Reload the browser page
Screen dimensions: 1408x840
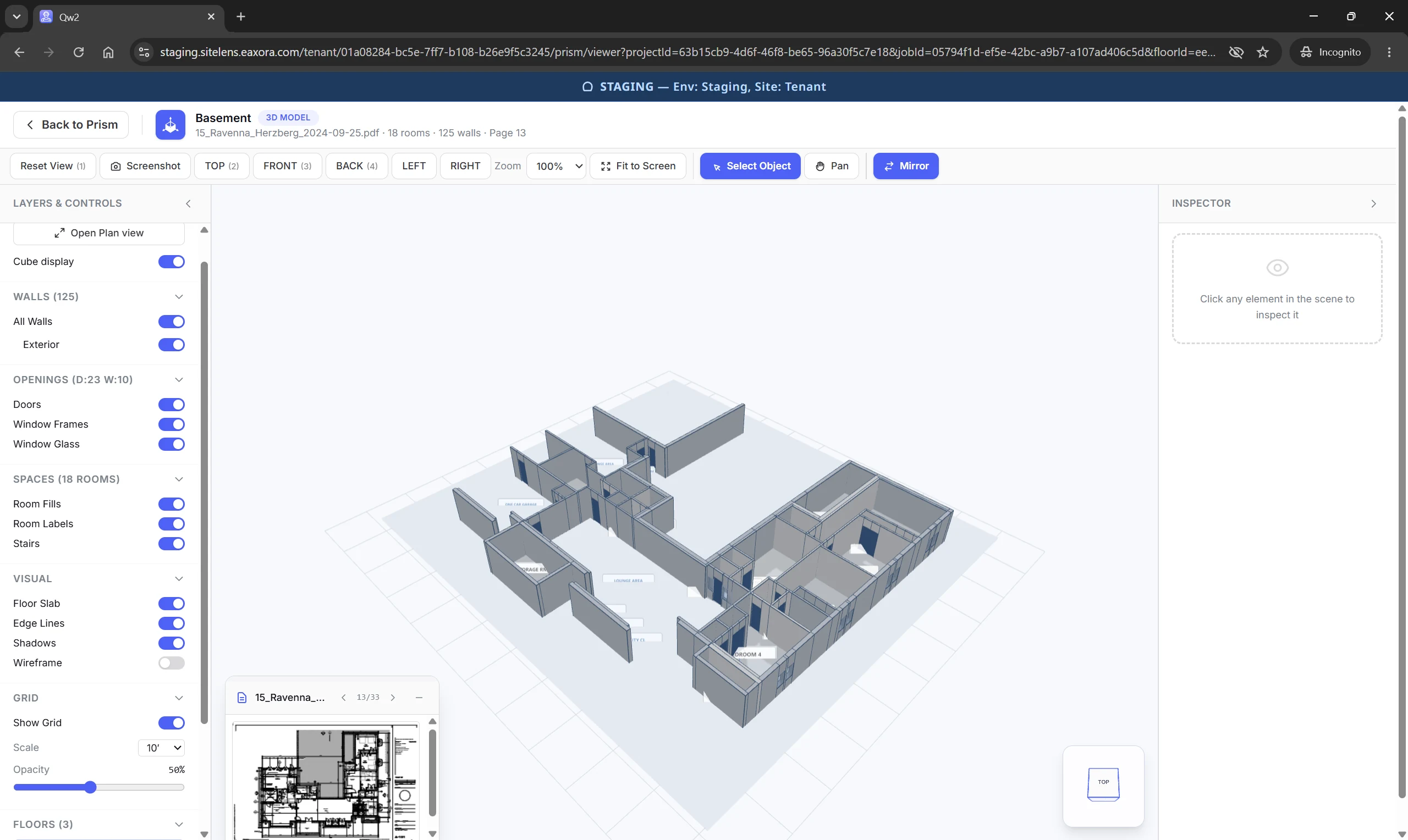(79, 52)
